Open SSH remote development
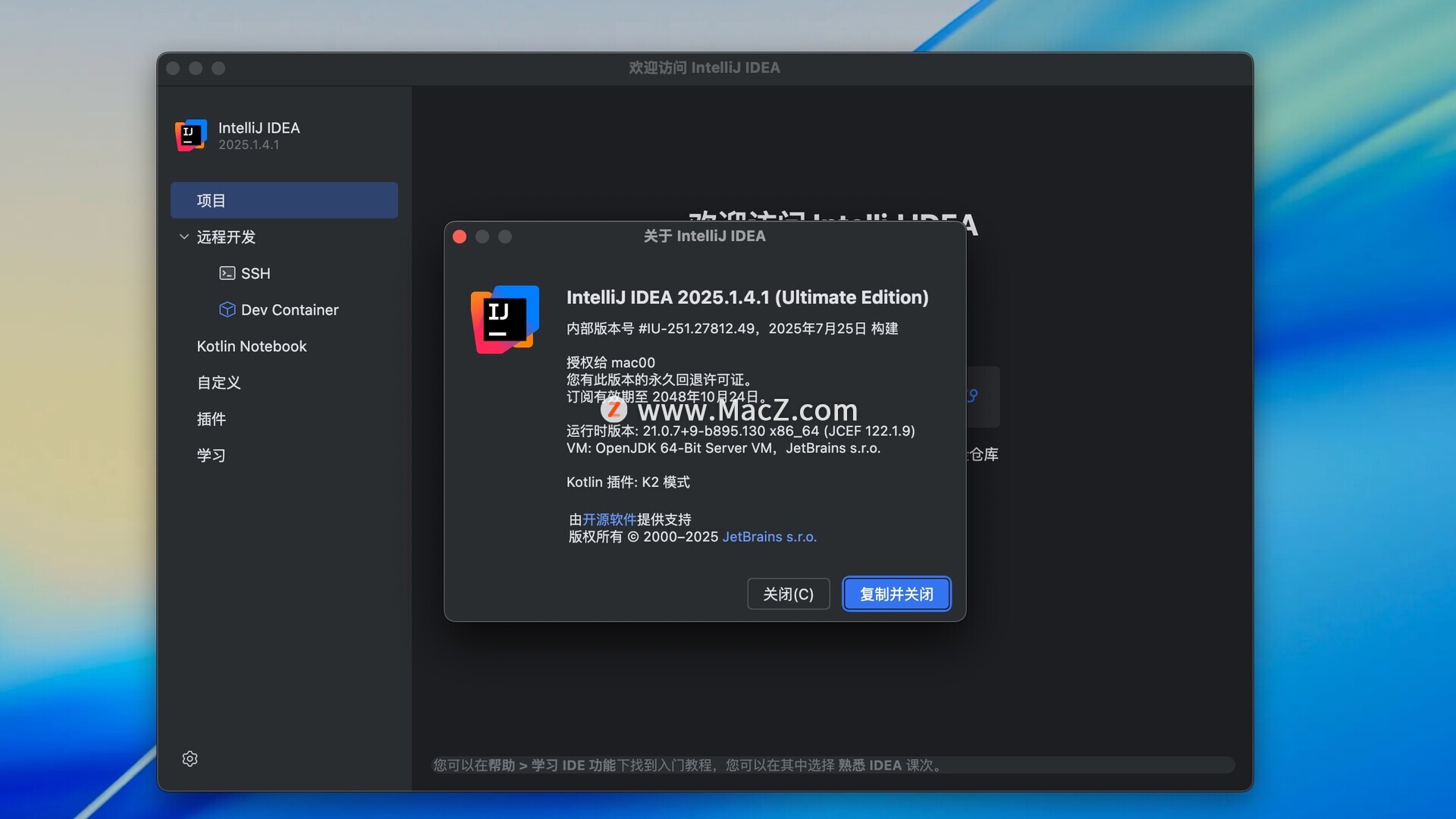 pyautogui.click(x=256, y=273)
